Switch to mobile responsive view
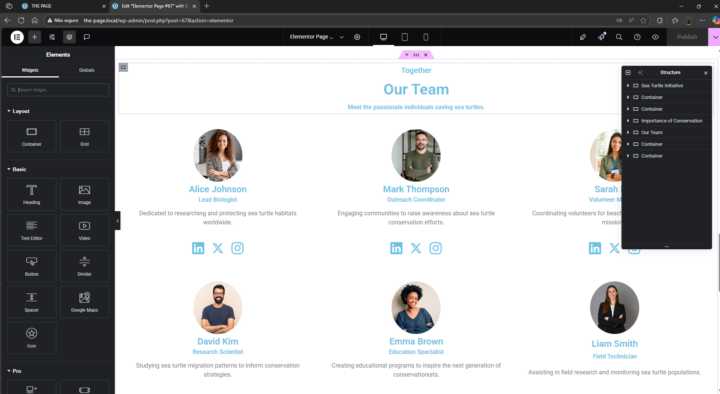This screenshot has height=394, width=720. [x=426, y=37]
